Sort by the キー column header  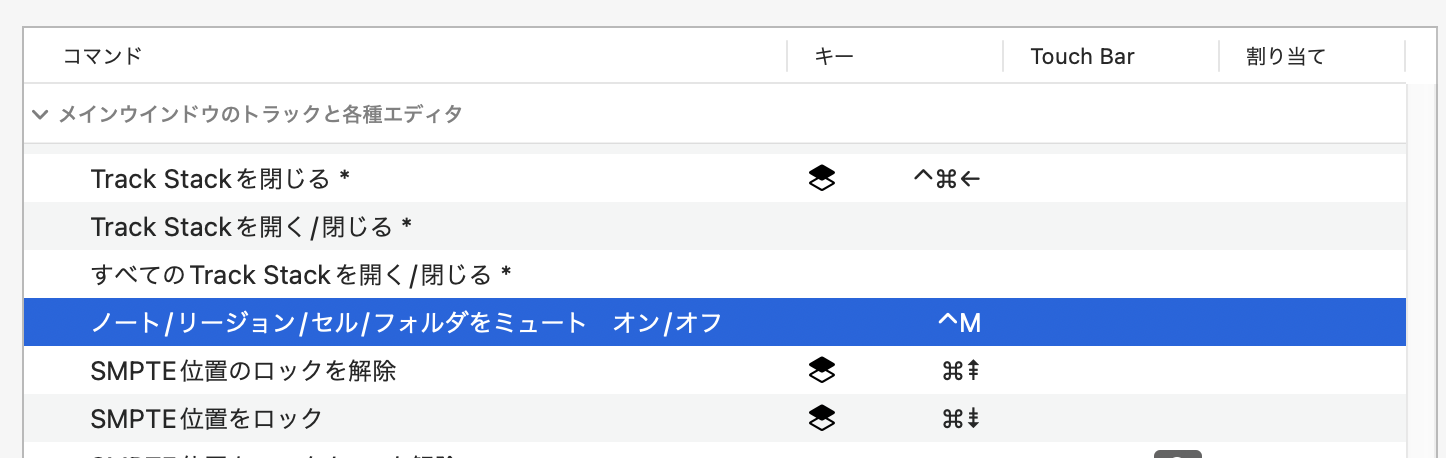834,56
